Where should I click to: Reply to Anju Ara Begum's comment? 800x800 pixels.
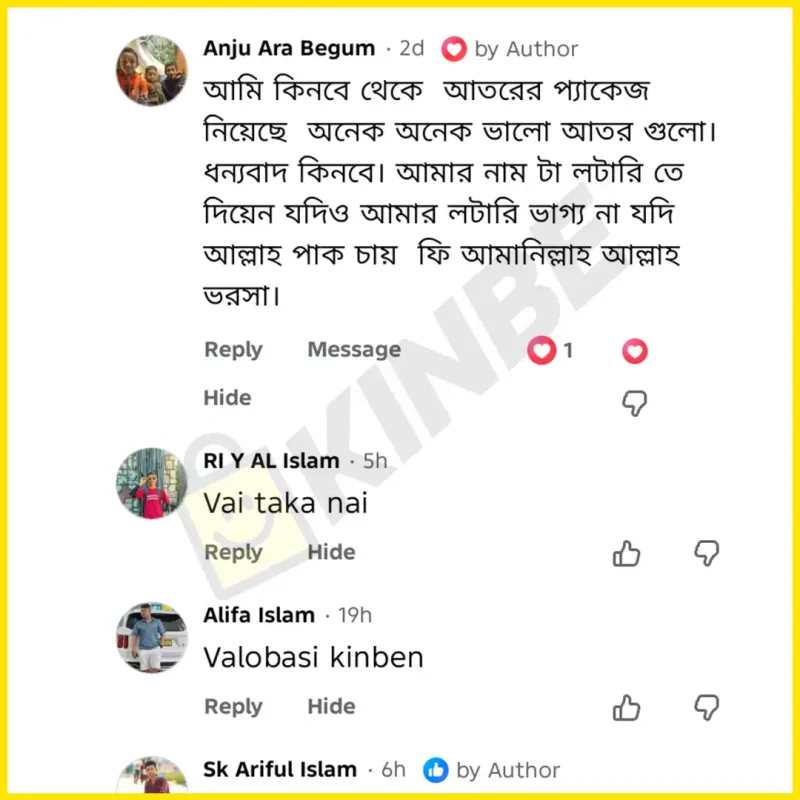233,349
